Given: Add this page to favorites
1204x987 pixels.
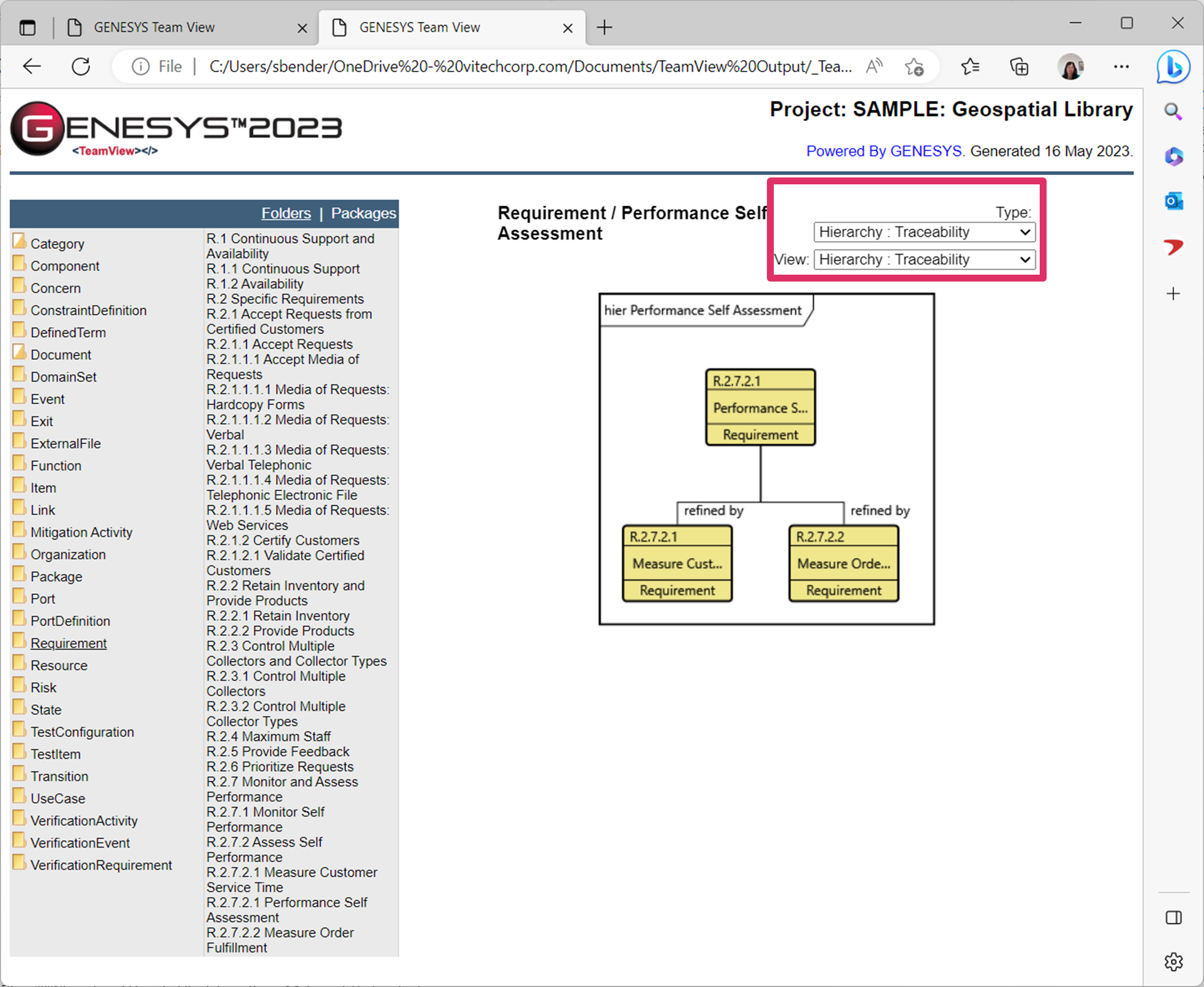Looking at the screenshot, I should (x=914, y=66).
